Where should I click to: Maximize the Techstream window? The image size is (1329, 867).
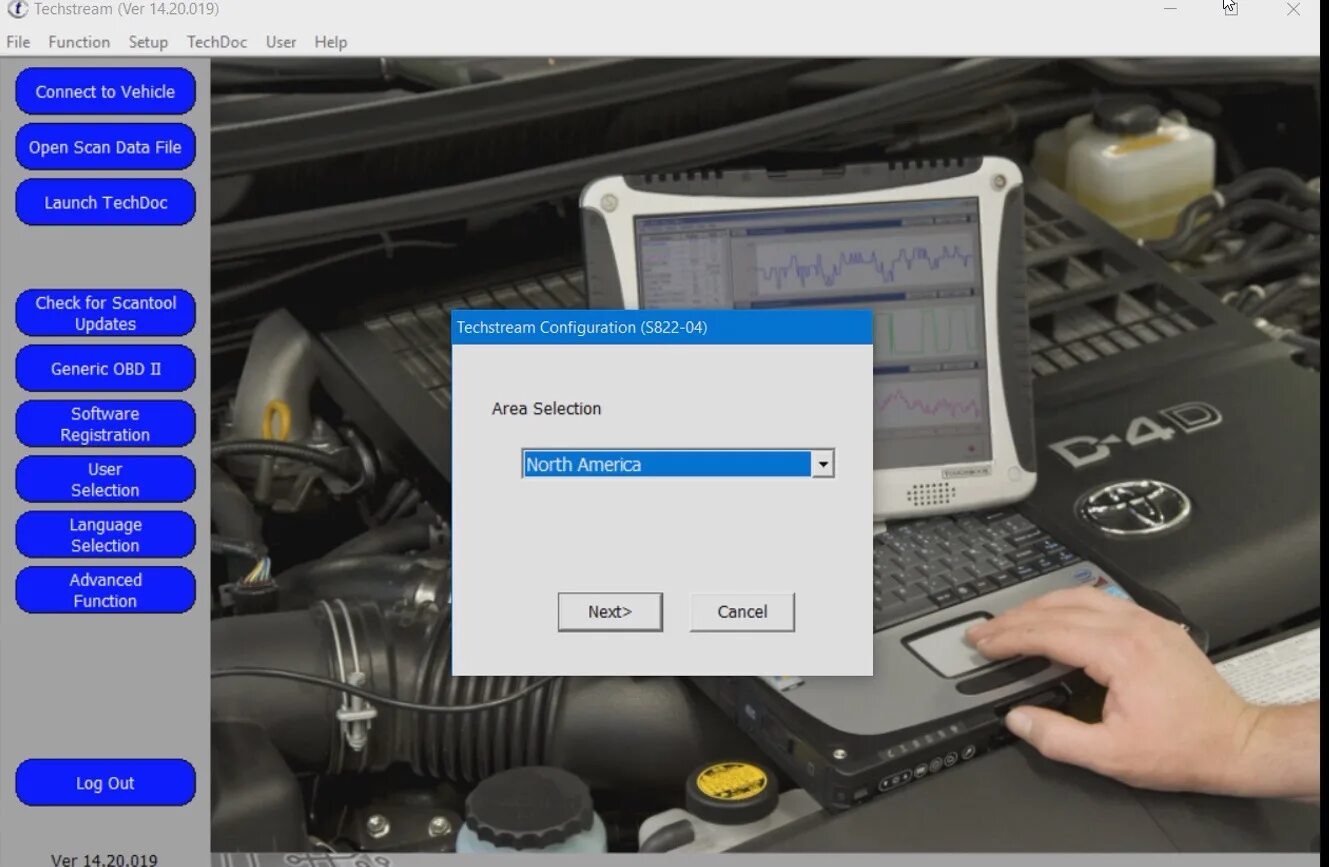pyautogui.click(x=1230, y=9)
